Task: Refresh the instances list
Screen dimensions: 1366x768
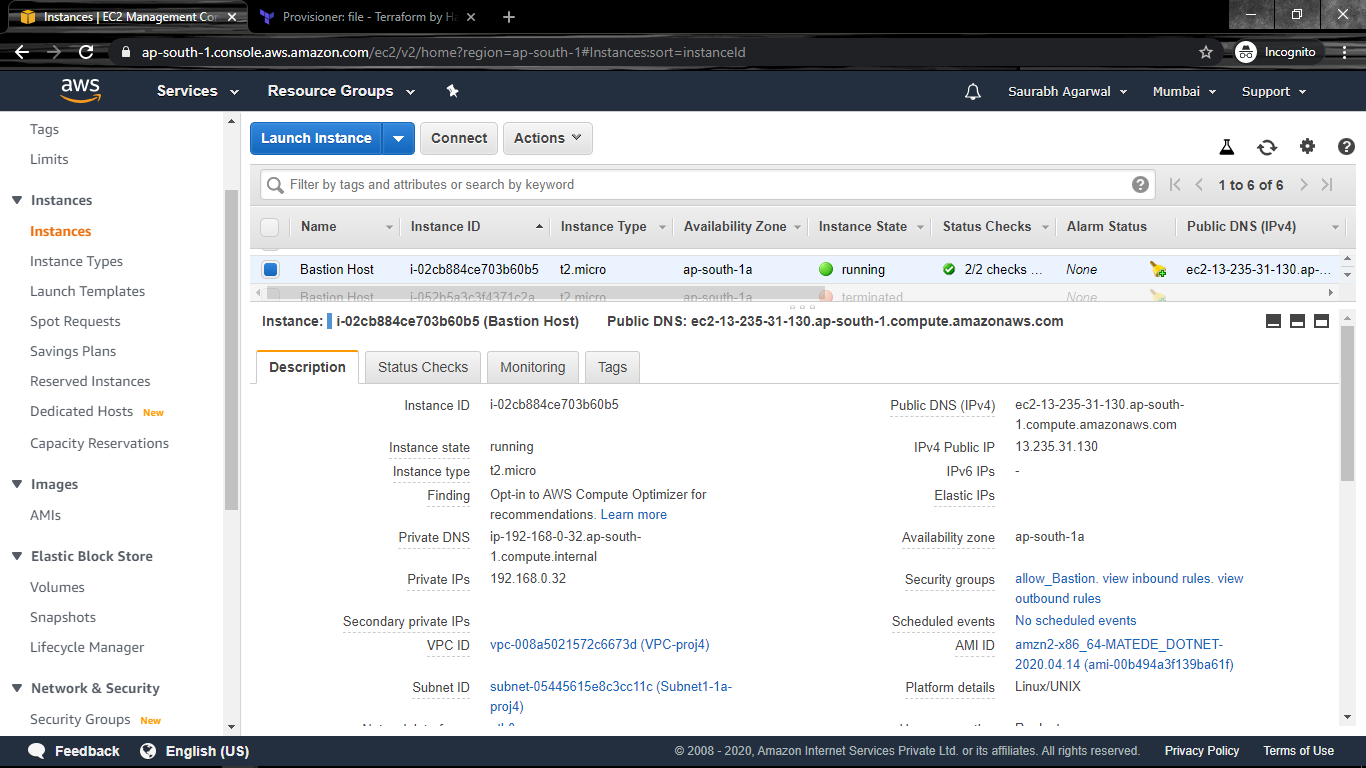Action: coord(1267,146)
